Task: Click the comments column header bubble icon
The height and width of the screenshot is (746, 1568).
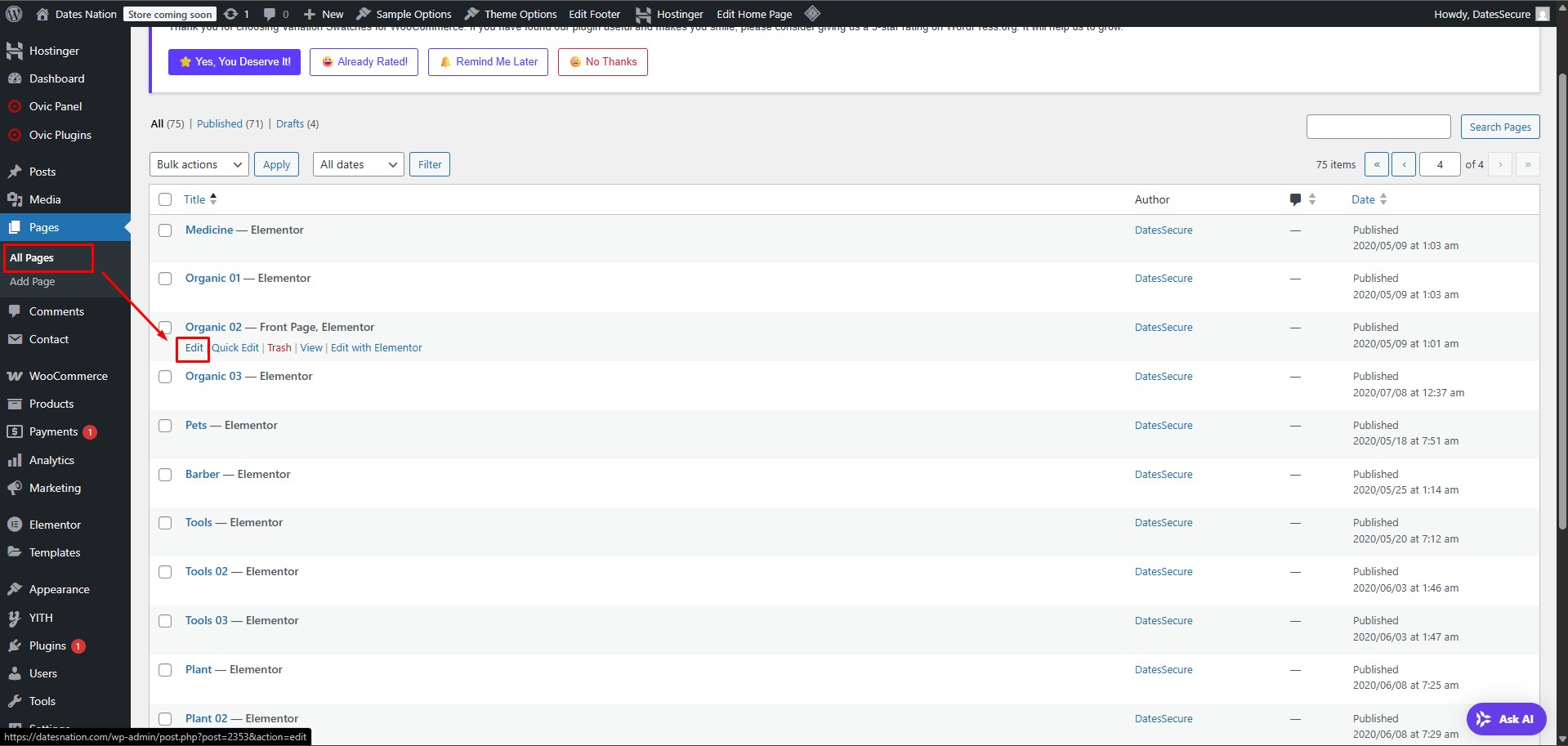Action: pyautogui.click(x=1295, y=199)
